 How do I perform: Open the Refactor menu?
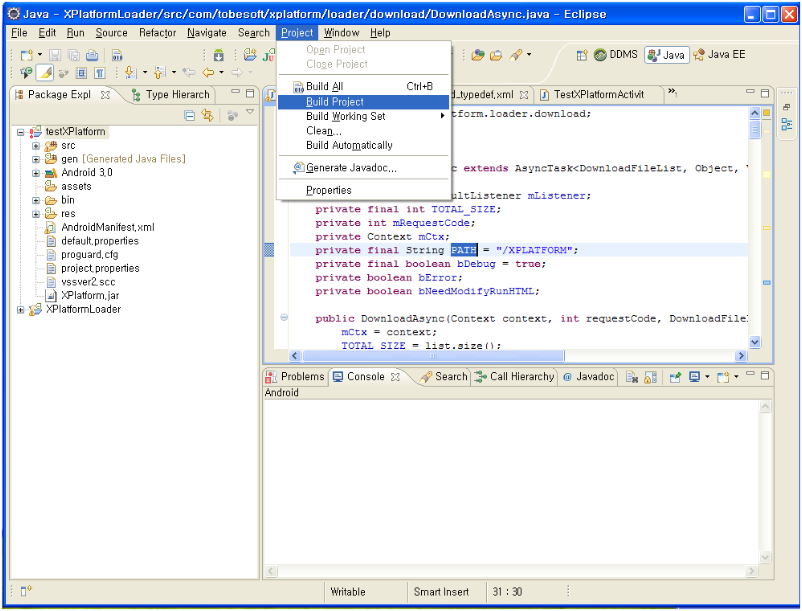click(x=158, y=33)
